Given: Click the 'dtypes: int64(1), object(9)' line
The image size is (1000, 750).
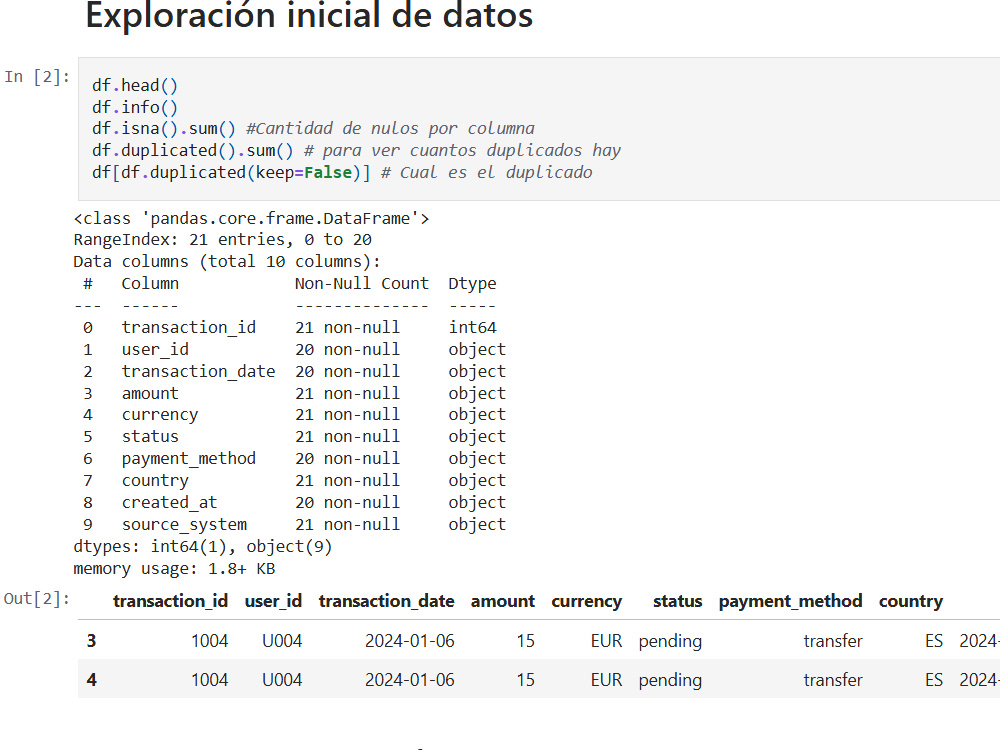Looking at the screenshot, I should (x=203, y=547).
